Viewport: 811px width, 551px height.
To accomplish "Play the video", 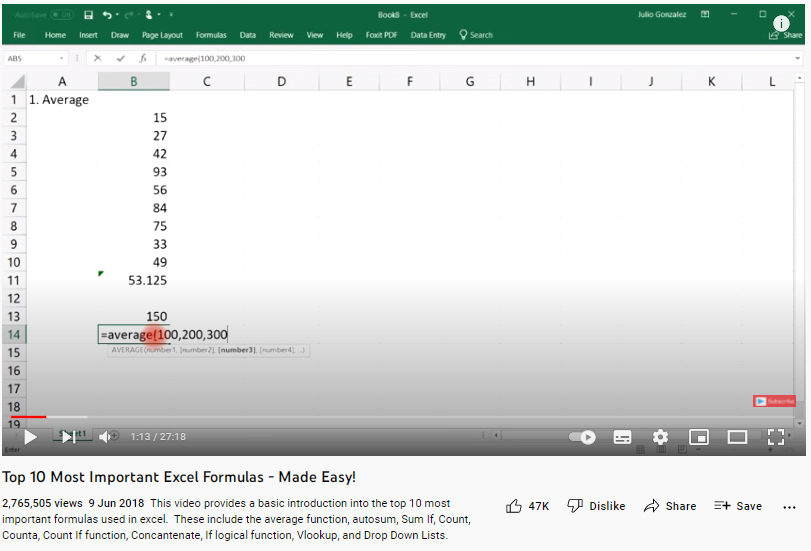I will [x=31, y=437].
